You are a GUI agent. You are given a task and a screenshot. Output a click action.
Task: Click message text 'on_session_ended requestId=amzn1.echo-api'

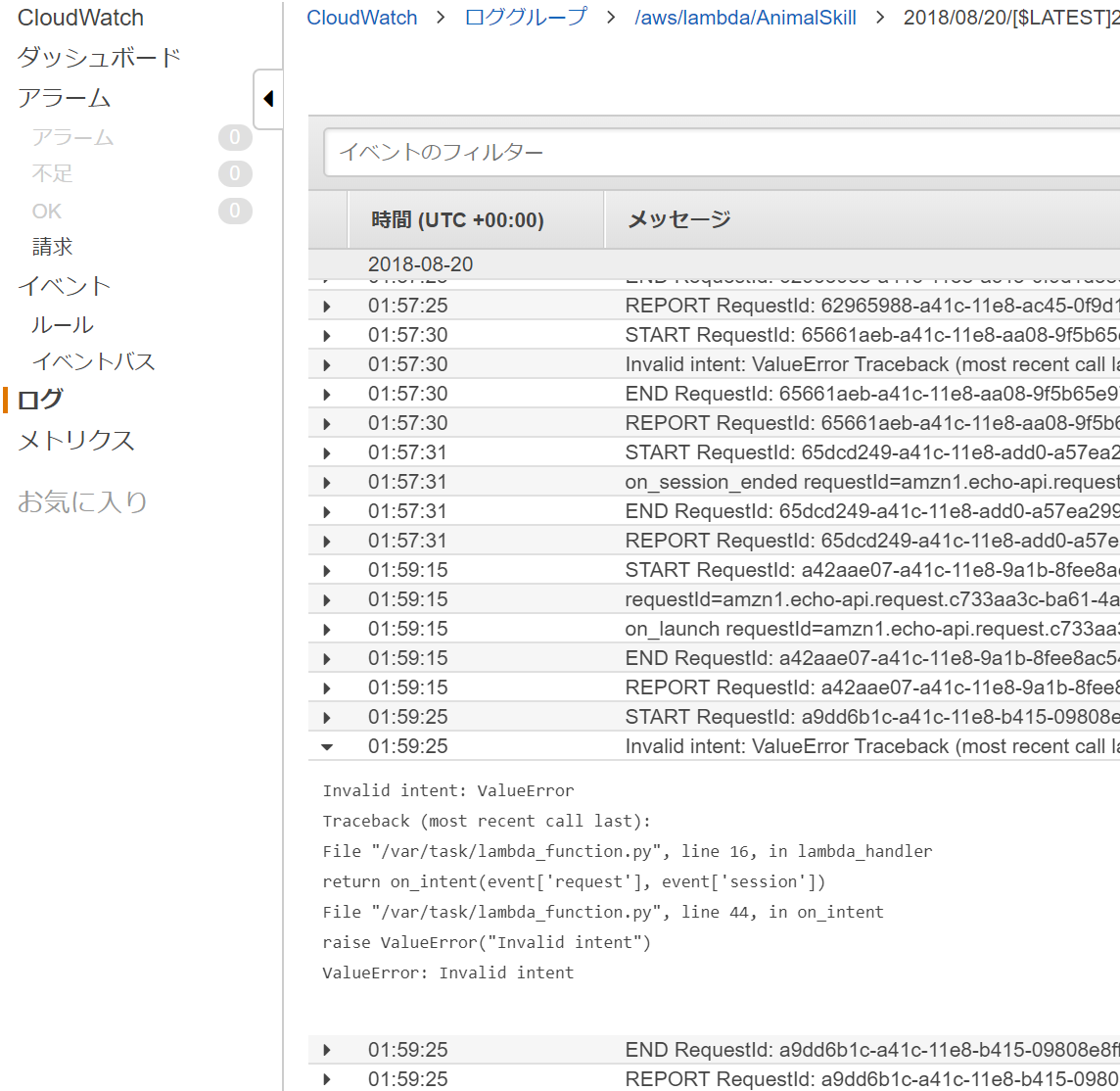(872, 482)
